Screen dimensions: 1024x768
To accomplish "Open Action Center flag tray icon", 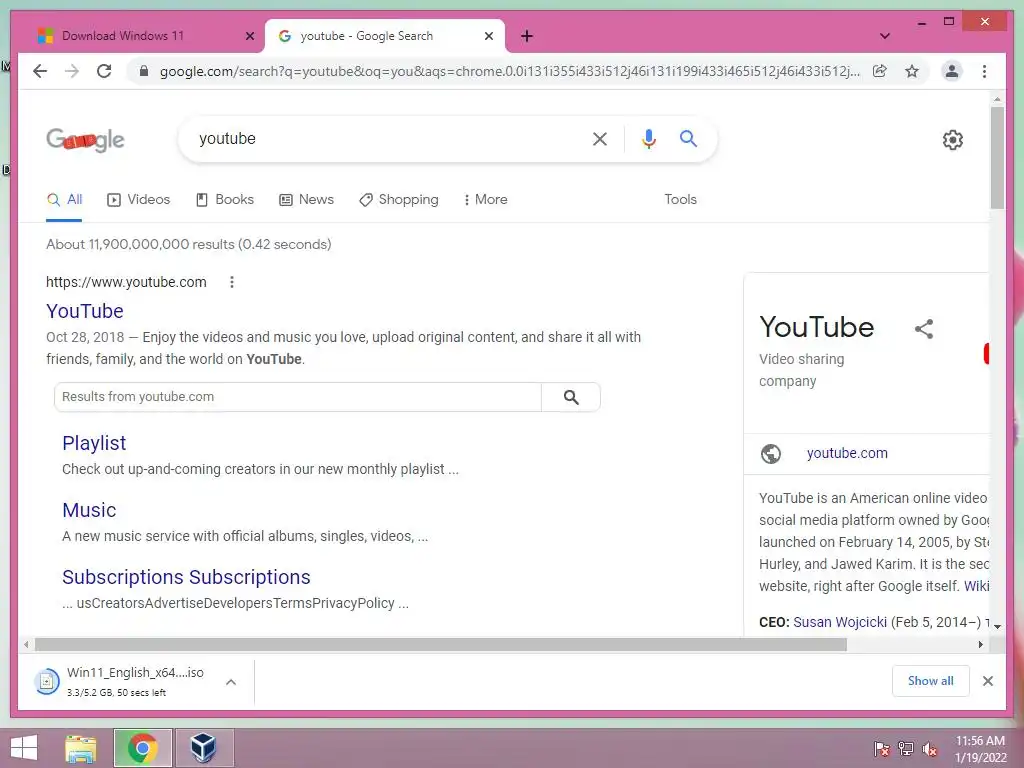I will 882,749.
